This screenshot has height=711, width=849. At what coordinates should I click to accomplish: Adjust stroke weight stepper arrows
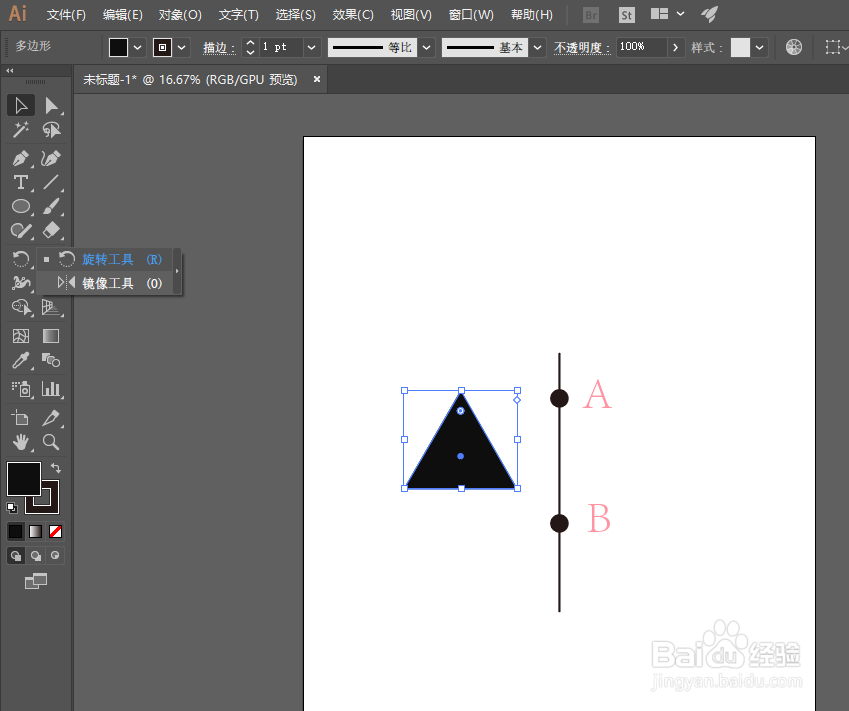[x=250, y=48]
